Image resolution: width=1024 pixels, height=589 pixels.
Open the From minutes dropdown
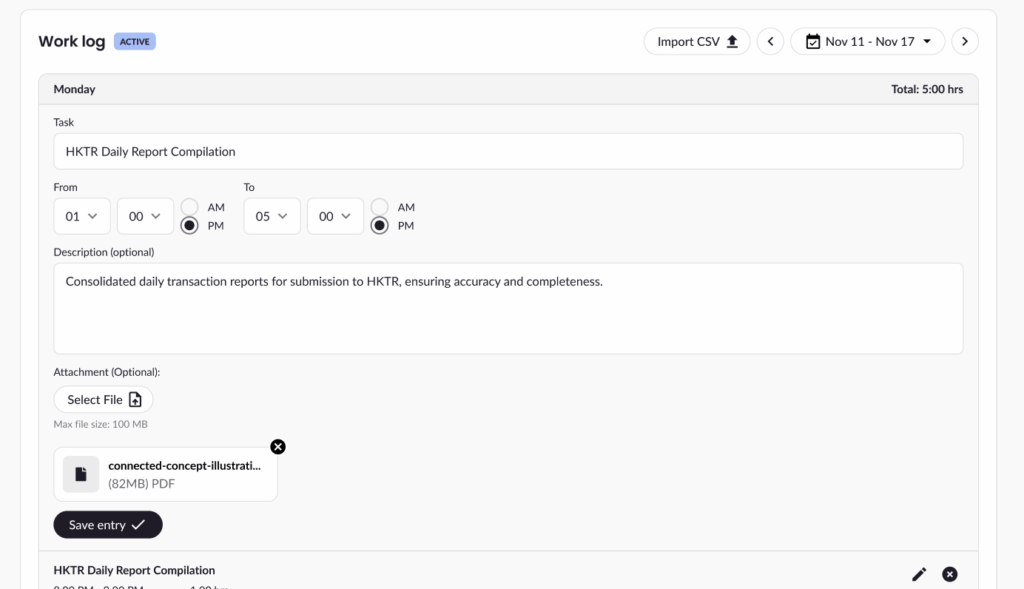click(145, 216)
